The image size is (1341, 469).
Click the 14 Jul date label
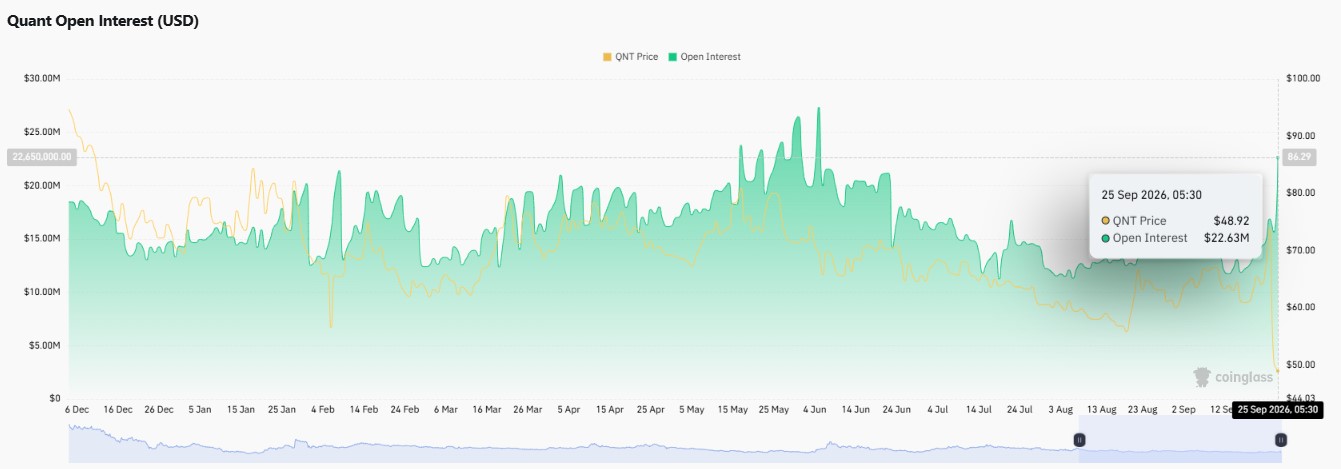977,409
